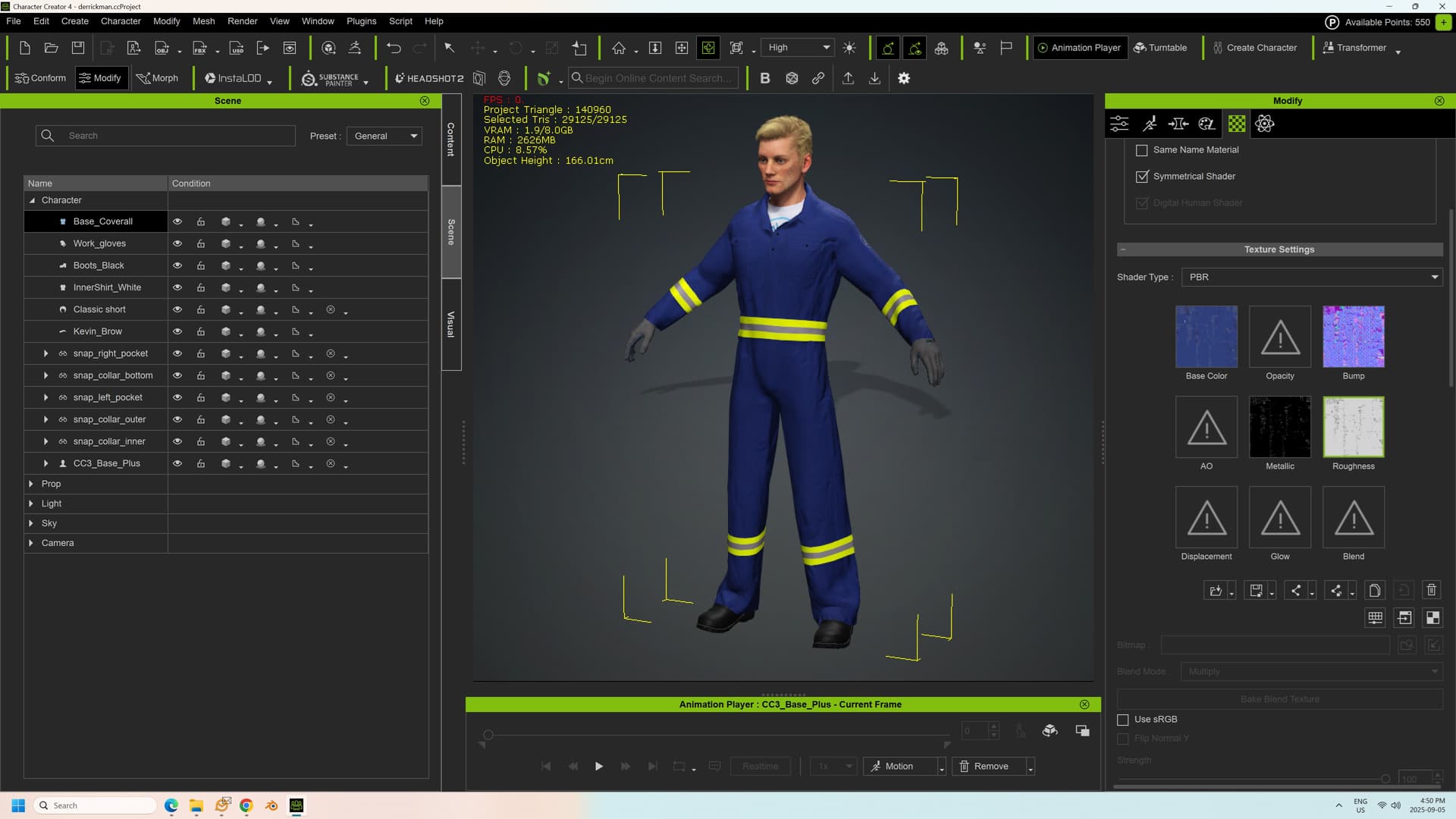The image size is (1456, 819).
Task: Click the Undo icon in toolbar
Action: tap(393, 48)
